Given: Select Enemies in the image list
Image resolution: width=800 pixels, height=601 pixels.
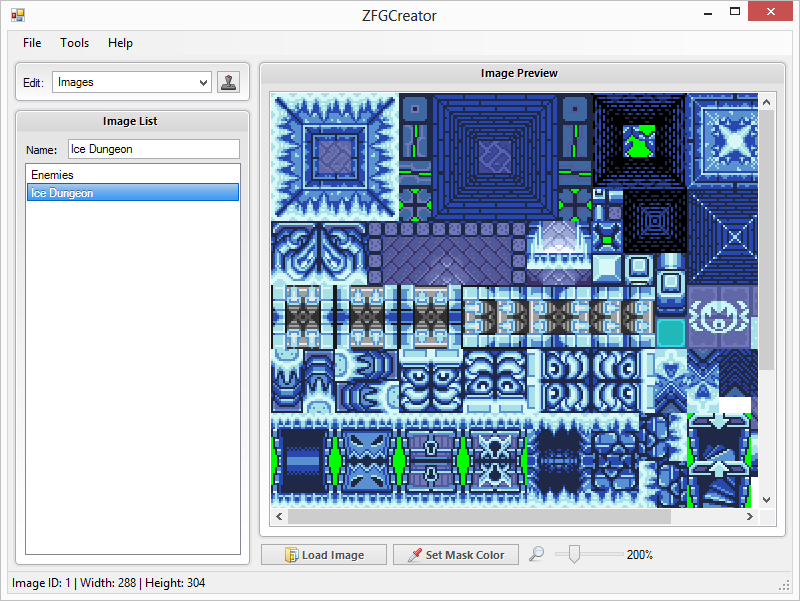Looking at the screenshot, I should click(x=133, y=174).
